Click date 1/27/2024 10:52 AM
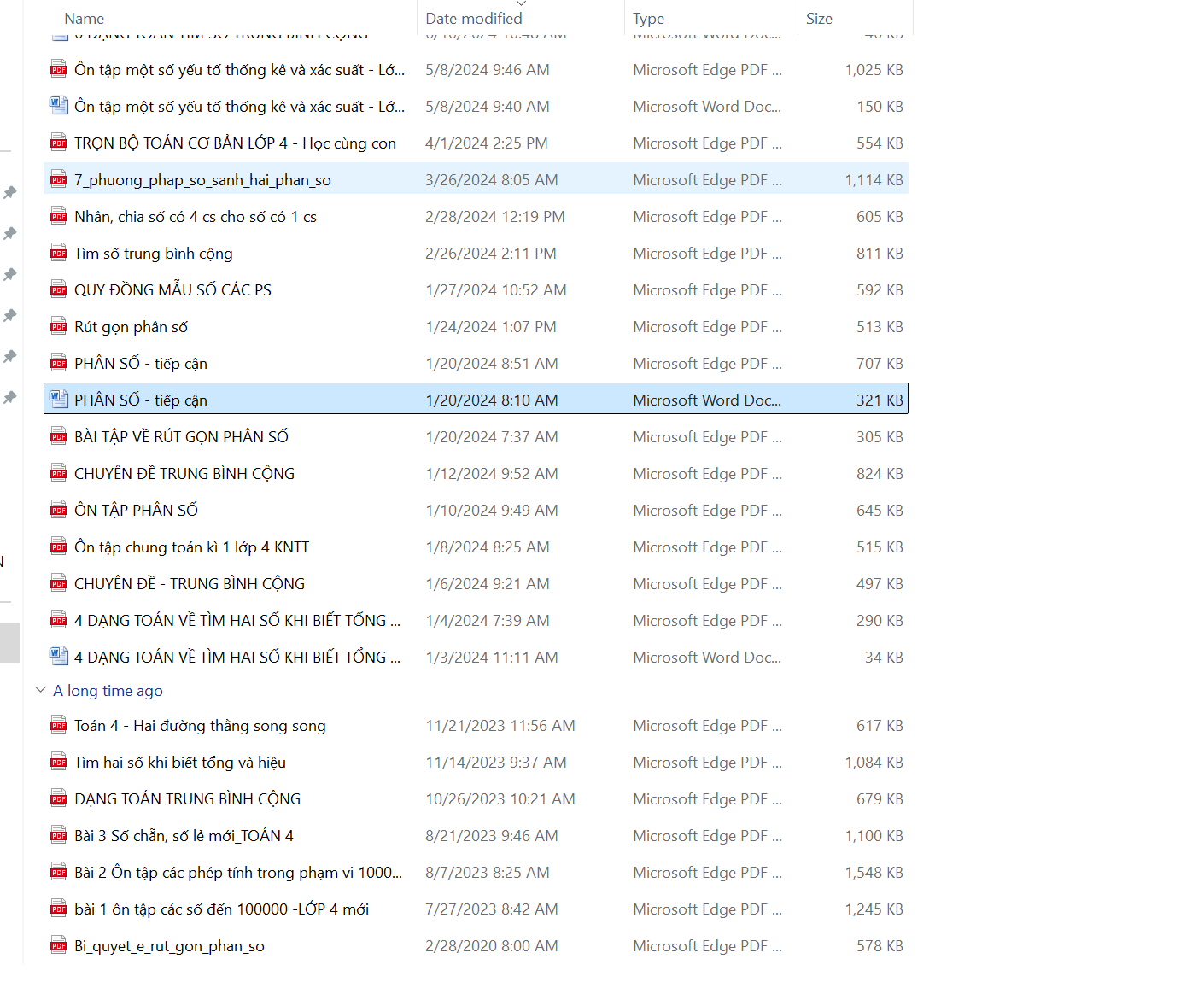Image resolution: width=1204 pixels, height=982 pixels. pyautogui.click(x=496, y=290)
